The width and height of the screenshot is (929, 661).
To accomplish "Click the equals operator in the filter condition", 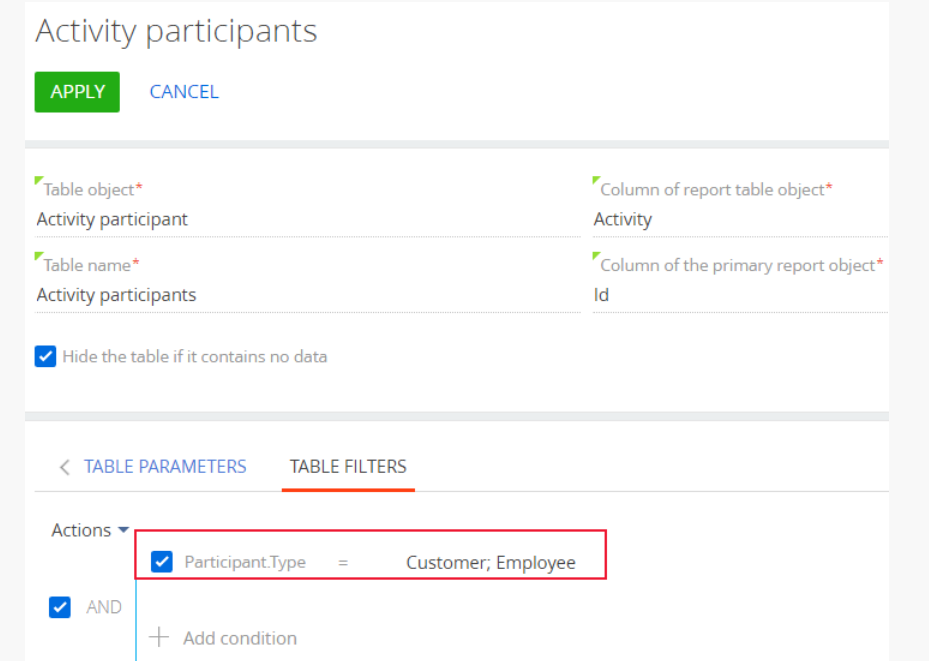I will click(342, 563).
